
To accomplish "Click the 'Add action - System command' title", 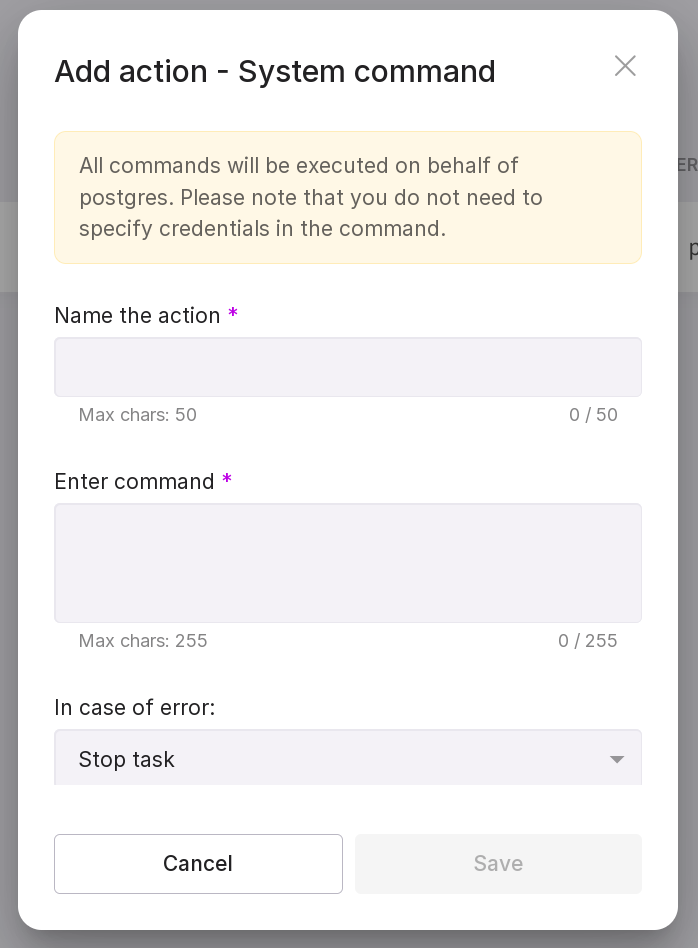I will click(x=275, y=72).
